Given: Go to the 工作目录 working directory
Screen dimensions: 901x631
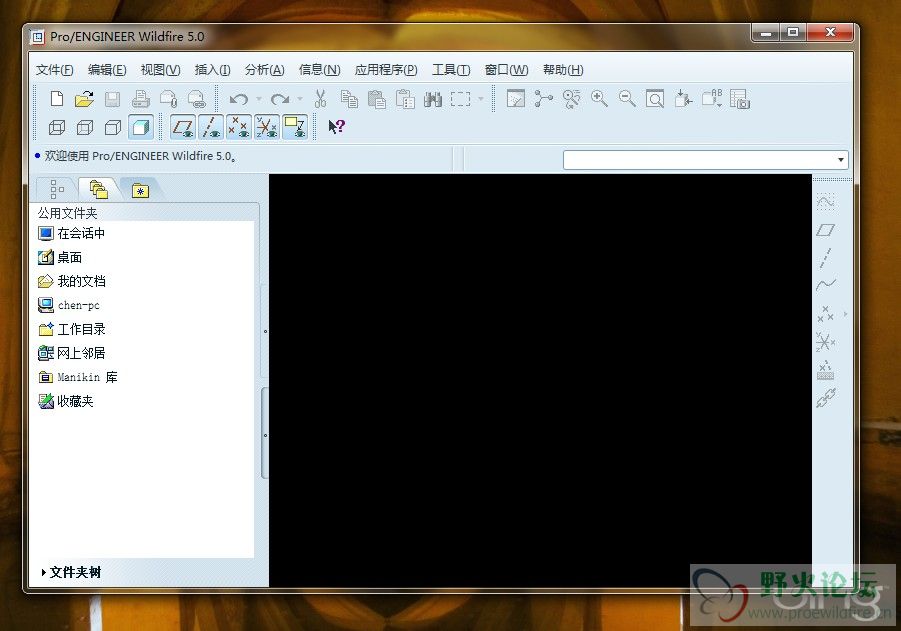Looking at the screenshot, I should [71, 329].
